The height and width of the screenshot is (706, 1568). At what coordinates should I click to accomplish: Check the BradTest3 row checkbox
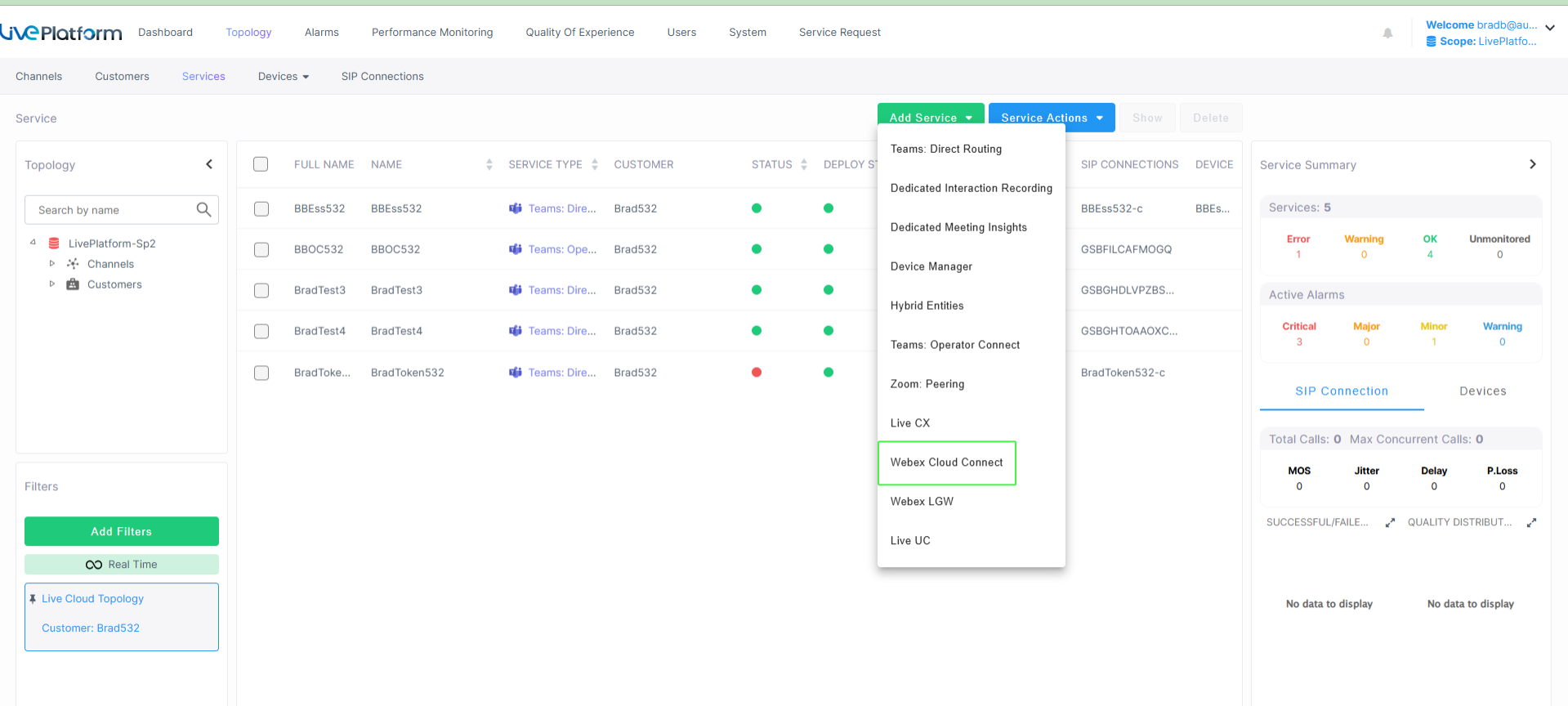point(261,291)
